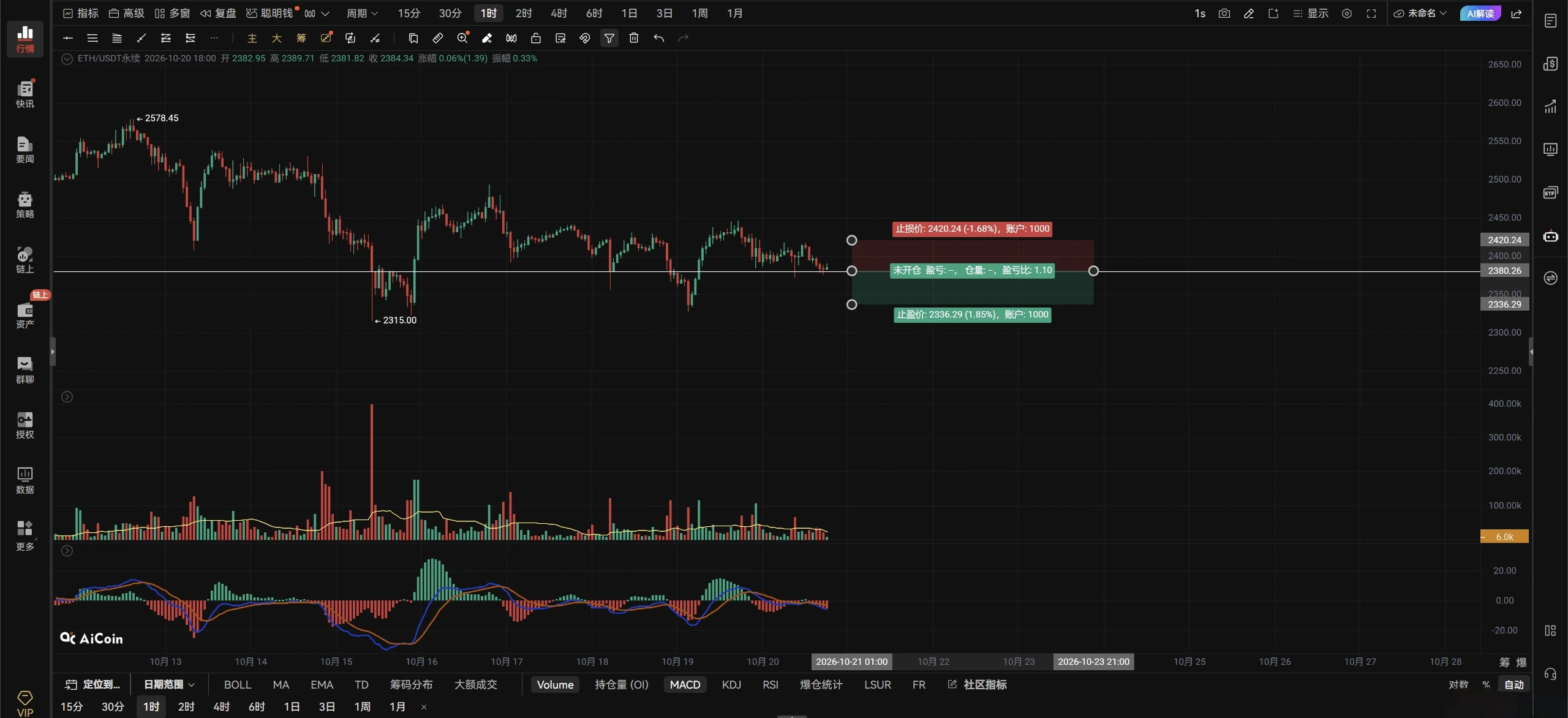Select 1日 timeframe in bottom bar
This screenshot has height=718, width=1568.
[292, 706]
